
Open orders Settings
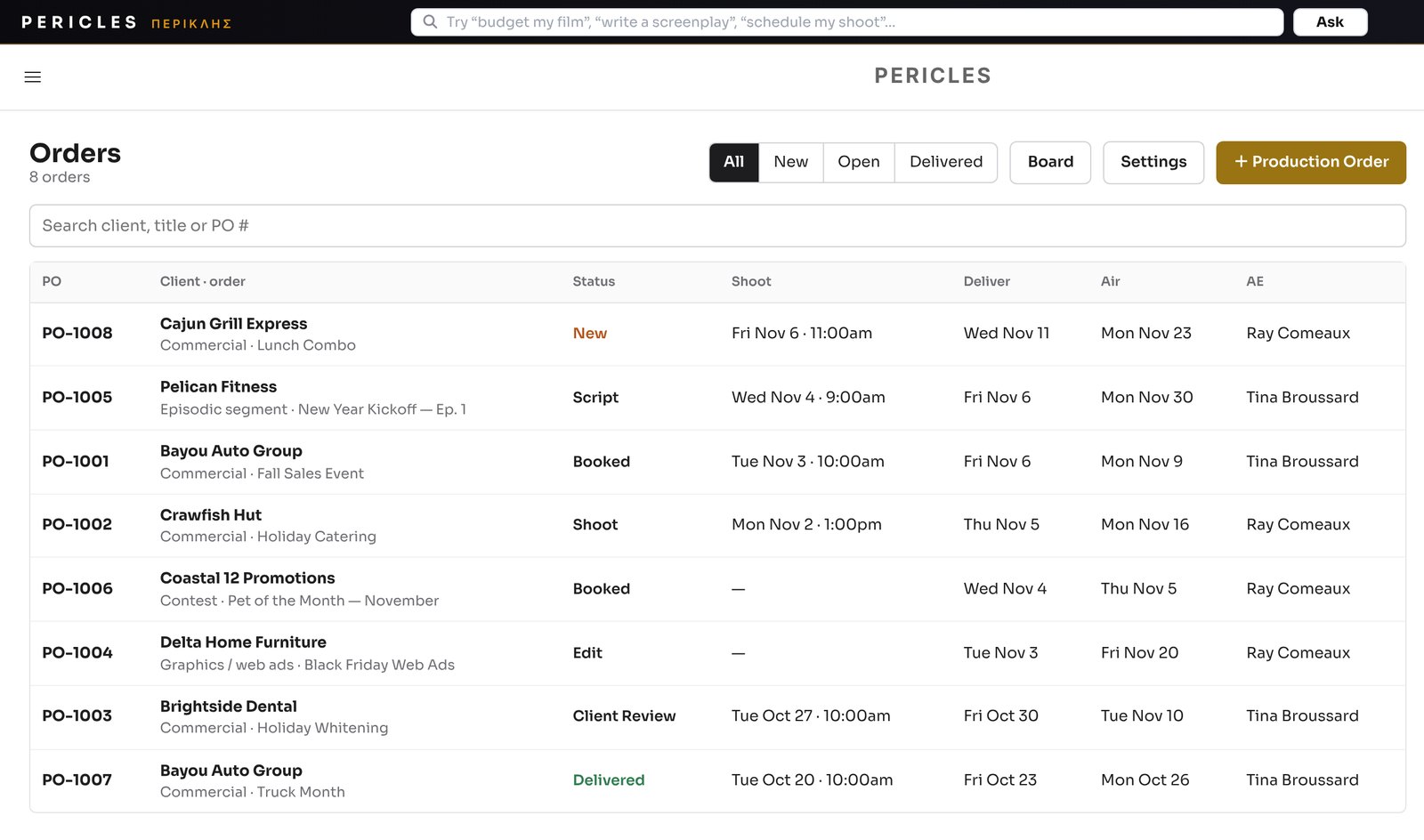tap(1153, 162)
